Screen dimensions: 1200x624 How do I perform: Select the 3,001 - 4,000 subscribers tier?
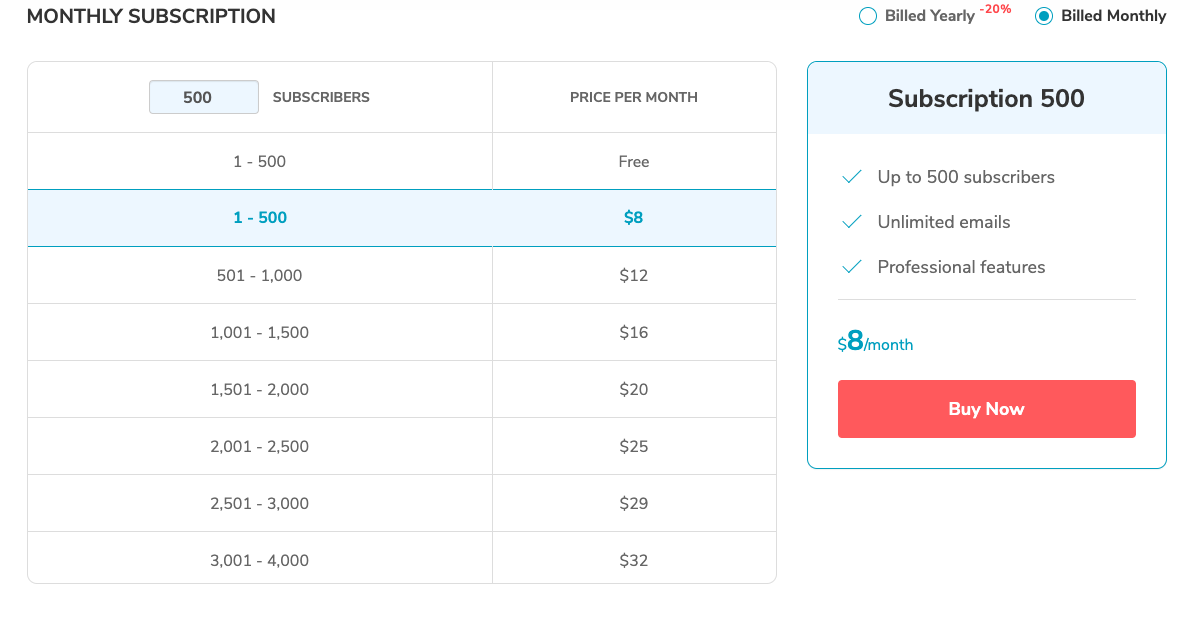click(x=260, y=560)
